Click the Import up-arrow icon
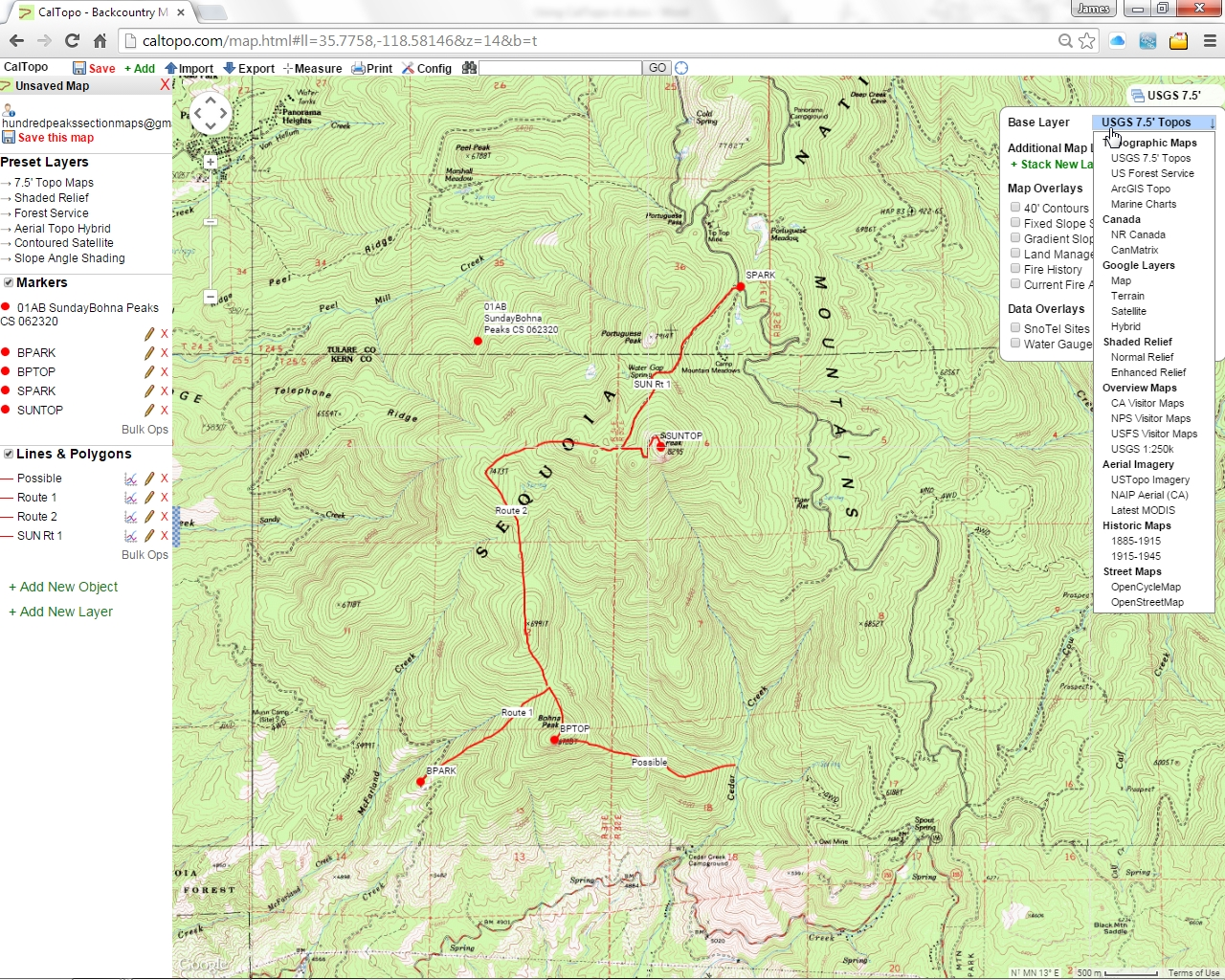Viewport: 1225px width, 980px height. pyautogui.click(x=171, y=68)
